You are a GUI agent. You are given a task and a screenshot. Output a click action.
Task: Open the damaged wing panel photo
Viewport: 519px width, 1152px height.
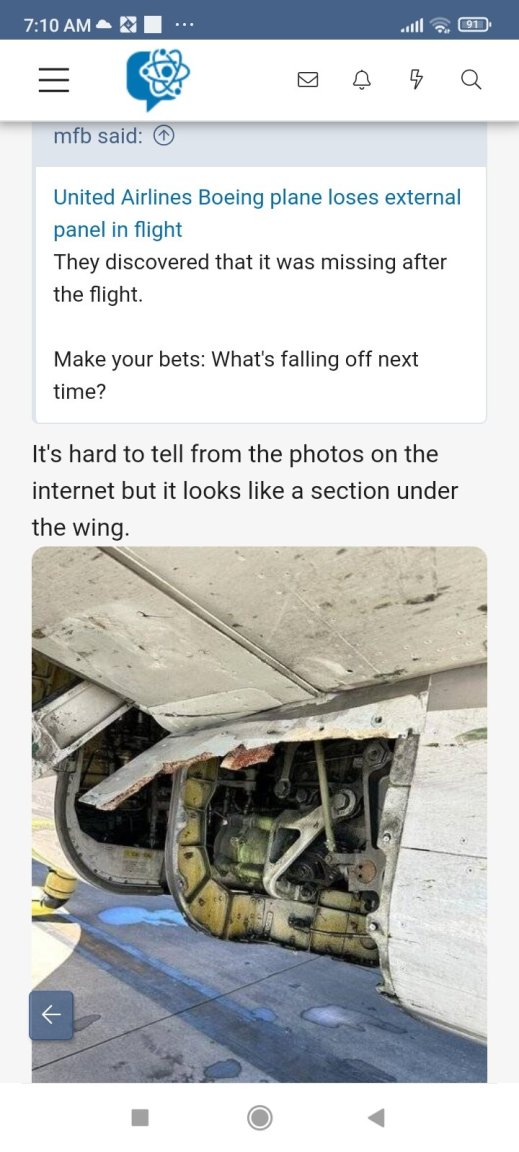click(260, 814)
